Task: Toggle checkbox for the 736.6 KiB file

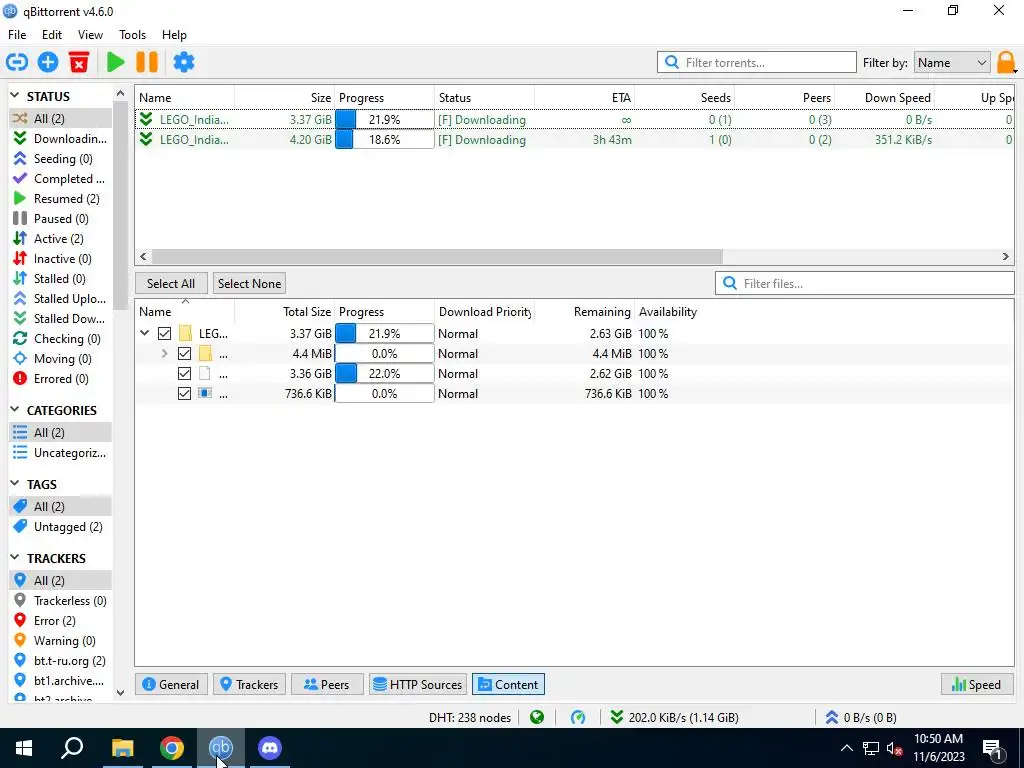Action: [x=184, y=394]
